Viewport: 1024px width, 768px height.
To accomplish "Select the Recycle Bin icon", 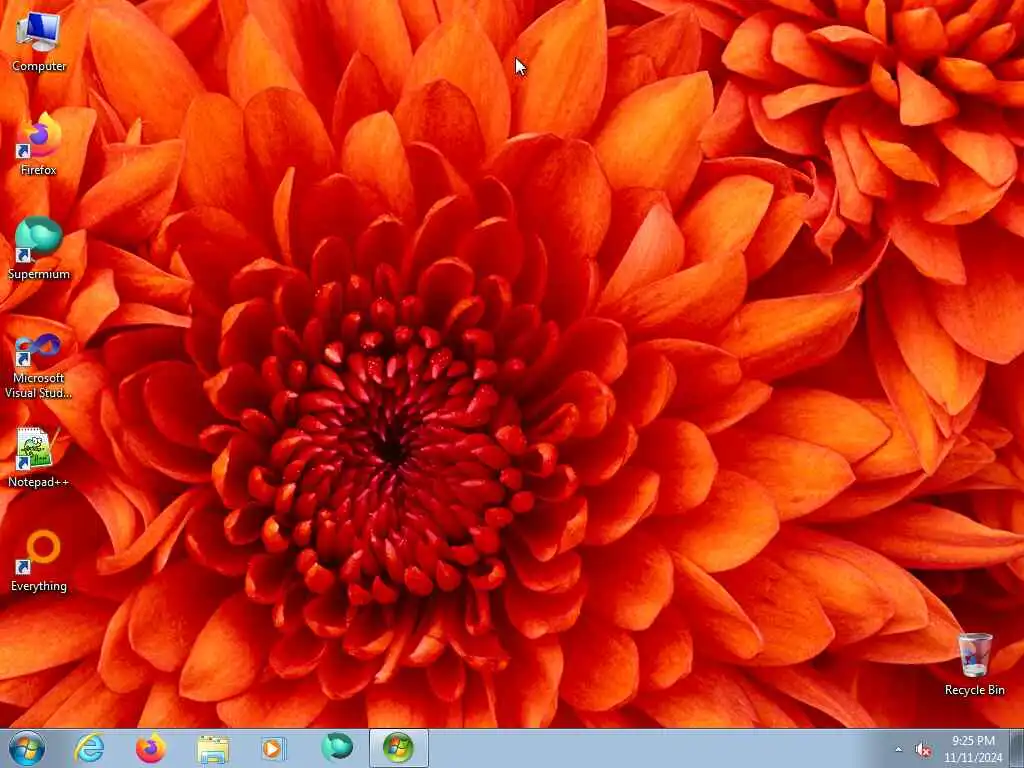I will pos(974,664).
